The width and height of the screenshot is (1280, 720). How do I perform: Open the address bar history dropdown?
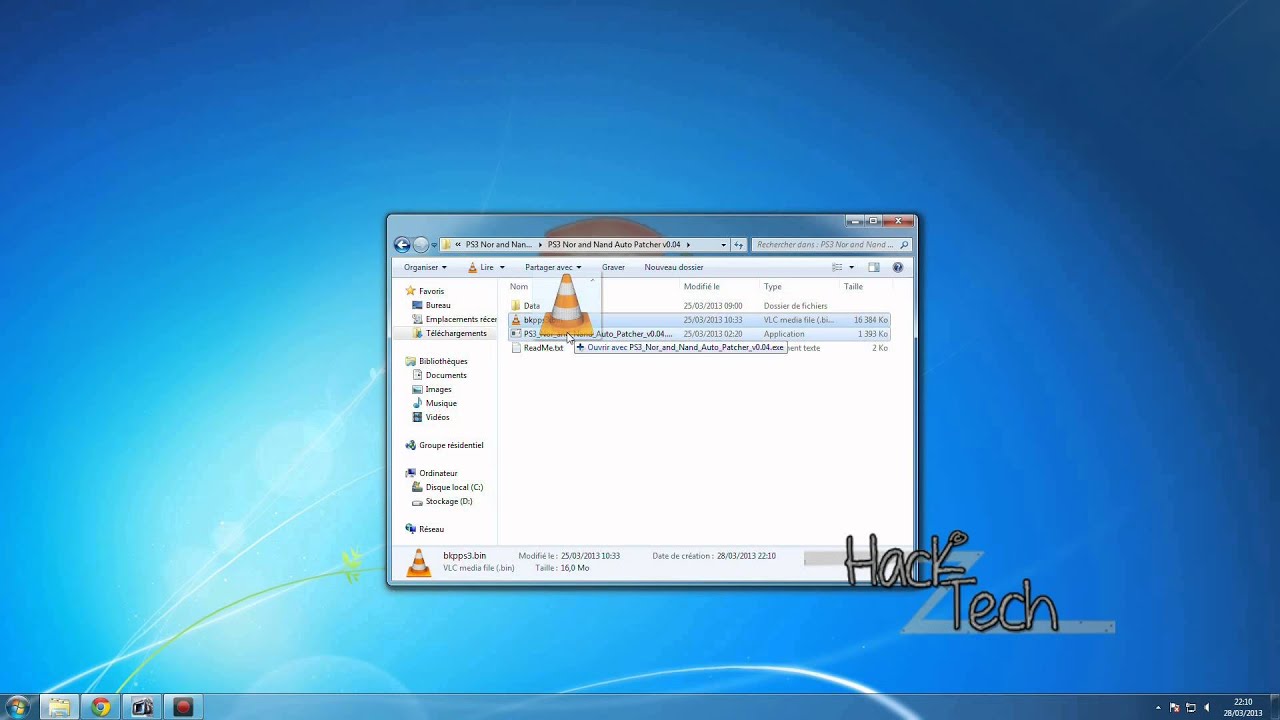point(723,244)
